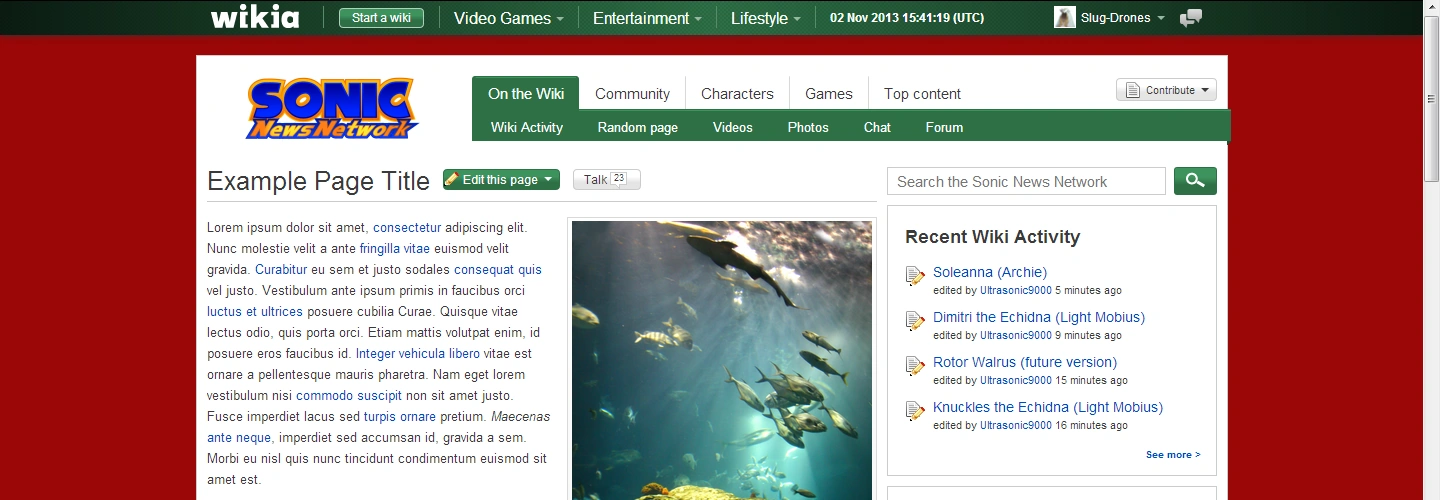Click the Sonic News Network logo
The width and height of the screenshot is (1440, 500).
tap(331, 108)
